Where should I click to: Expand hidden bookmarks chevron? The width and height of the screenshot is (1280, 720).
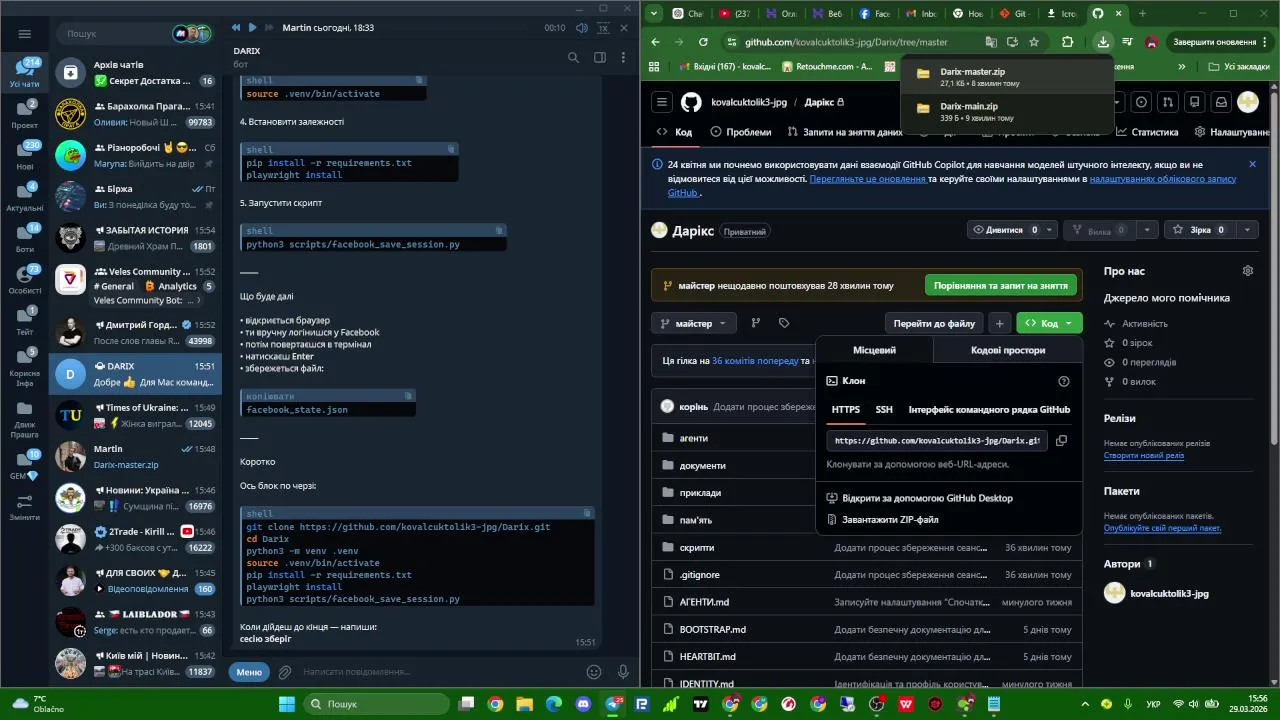1182,67
